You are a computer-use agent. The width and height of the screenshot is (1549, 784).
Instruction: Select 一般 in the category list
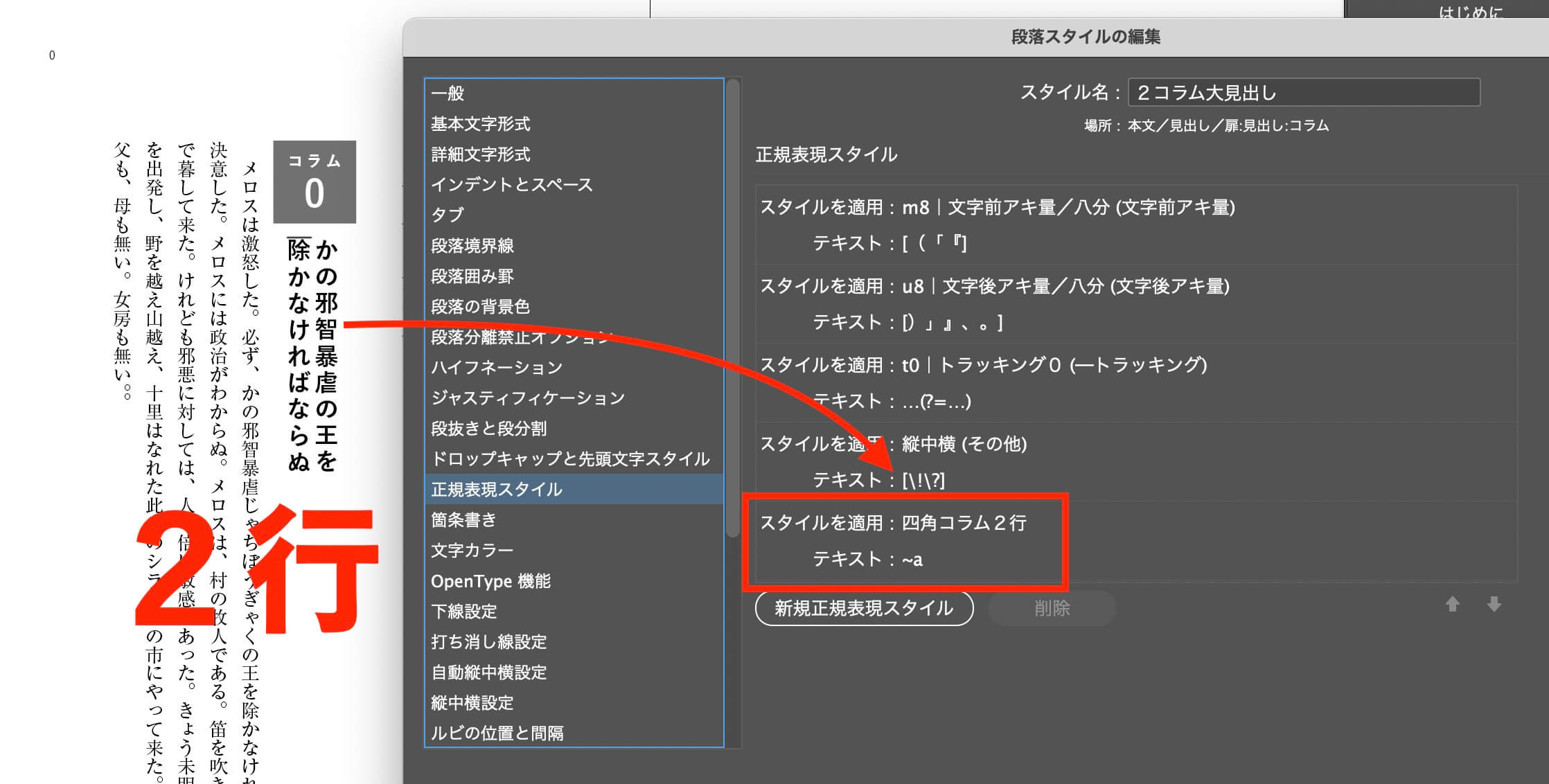click(x=448, y=93)
